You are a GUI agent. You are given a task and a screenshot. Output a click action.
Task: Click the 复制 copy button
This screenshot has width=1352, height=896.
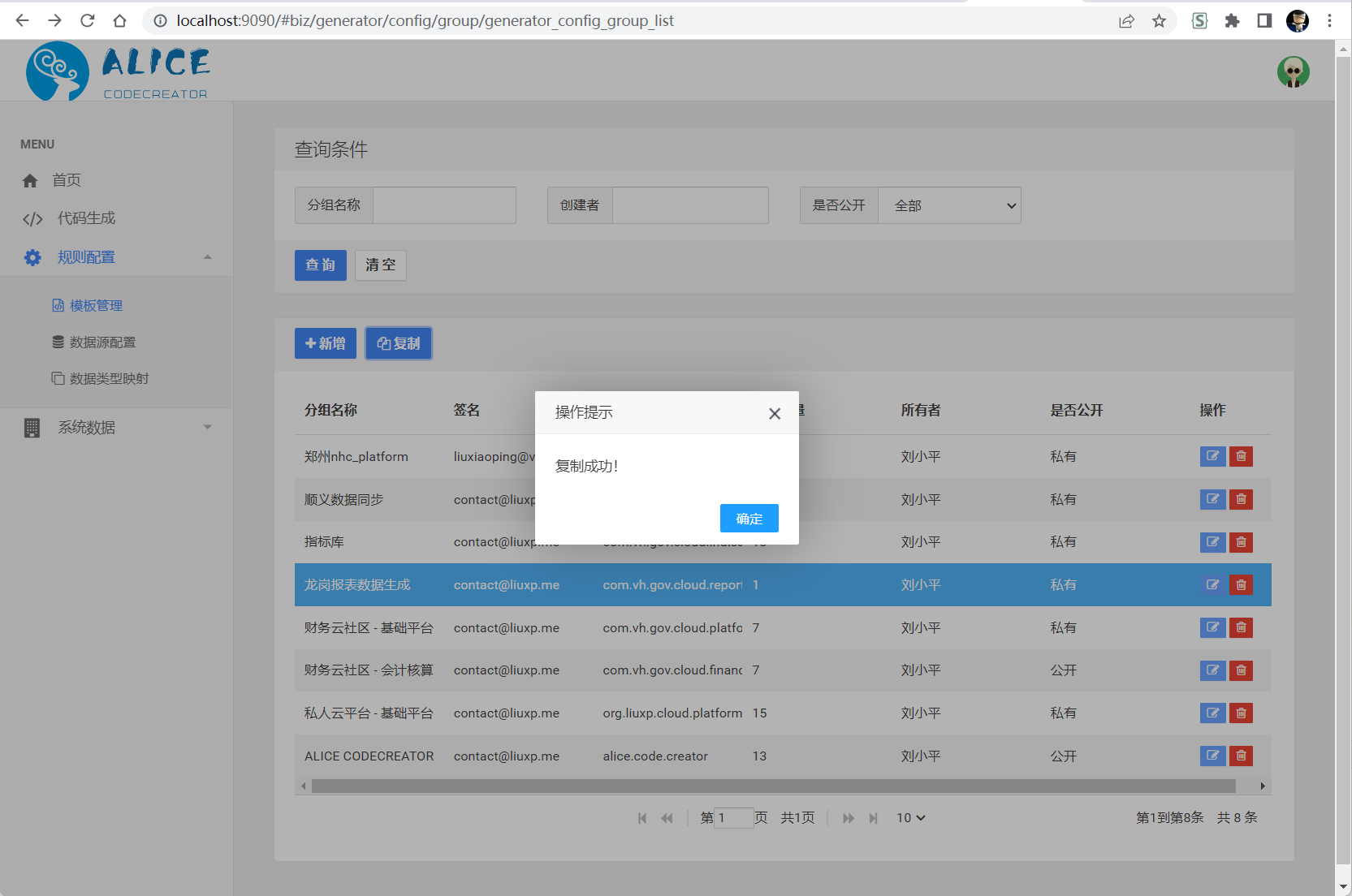click(399, 343)
